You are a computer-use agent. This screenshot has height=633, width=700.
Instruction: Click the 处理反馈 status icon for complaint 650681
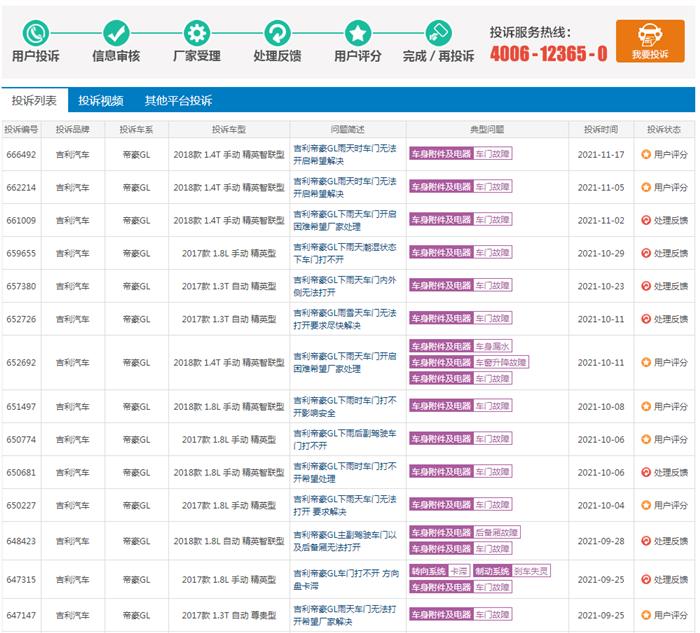tap(646, 472)
